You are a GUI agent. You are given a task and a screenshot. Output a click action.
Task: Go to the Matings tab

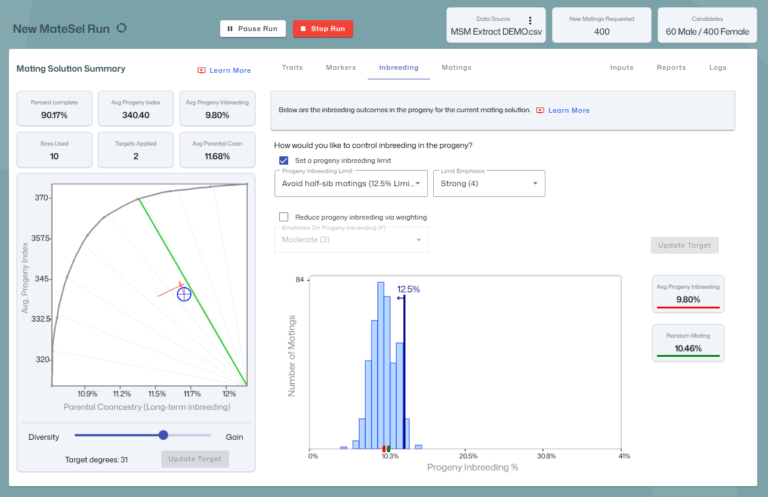coord(456,68)
